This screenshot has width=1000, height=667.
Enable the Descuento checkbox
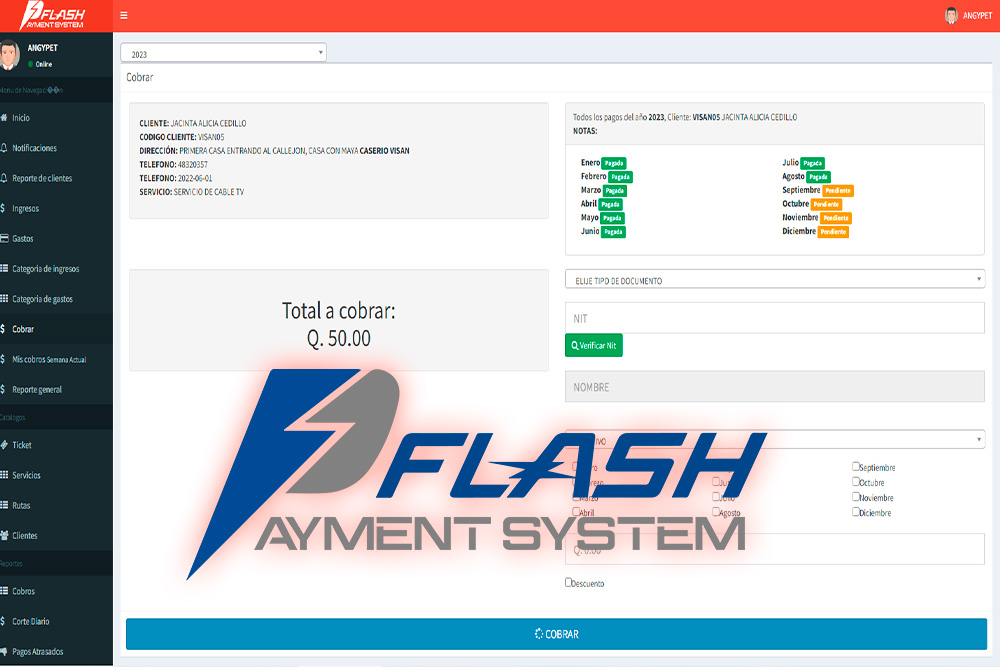(569, 582)
